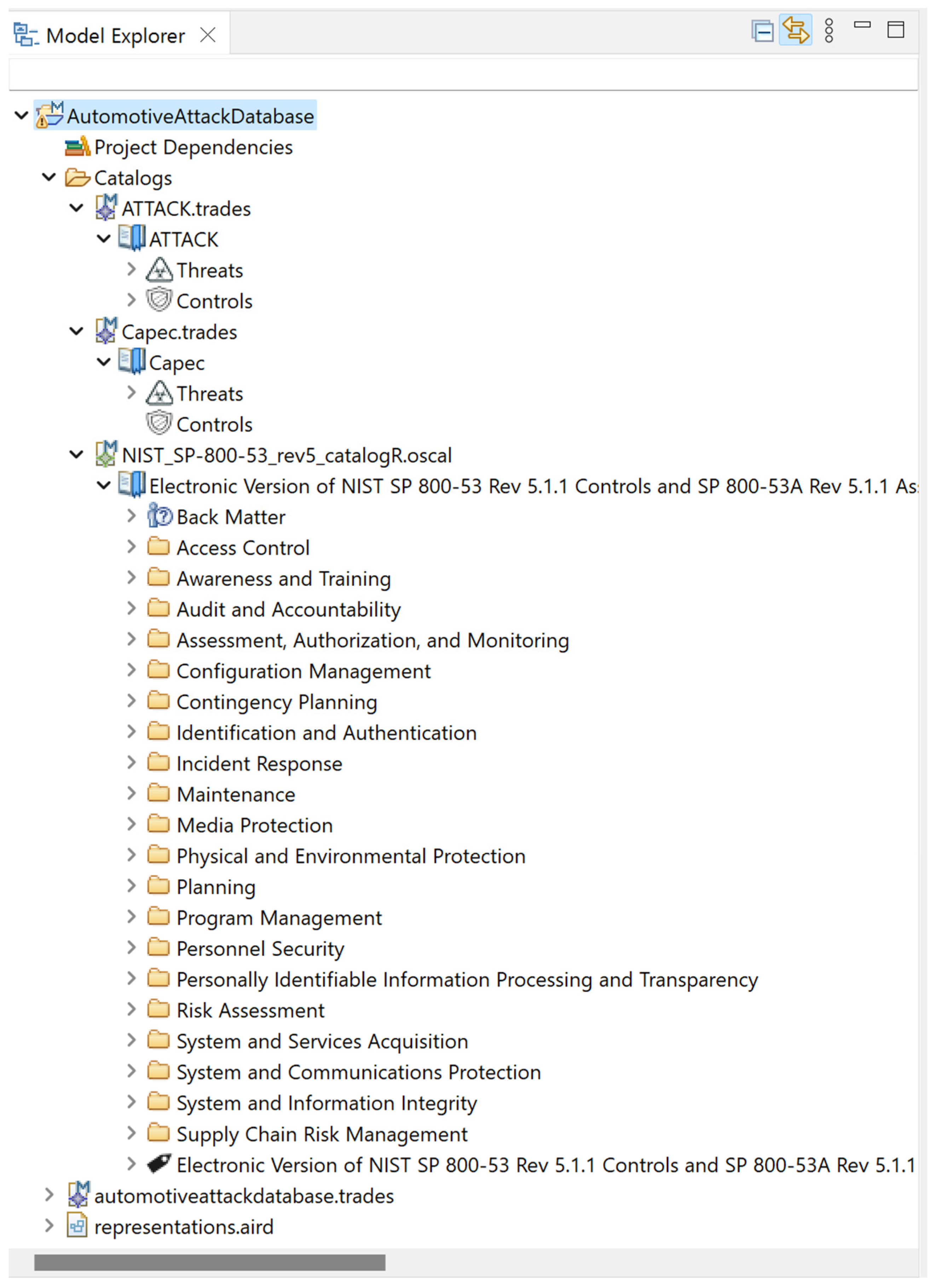Collapse the Catalogs folder
Viewport: 935px width, 1288px height.
[50, 178]
